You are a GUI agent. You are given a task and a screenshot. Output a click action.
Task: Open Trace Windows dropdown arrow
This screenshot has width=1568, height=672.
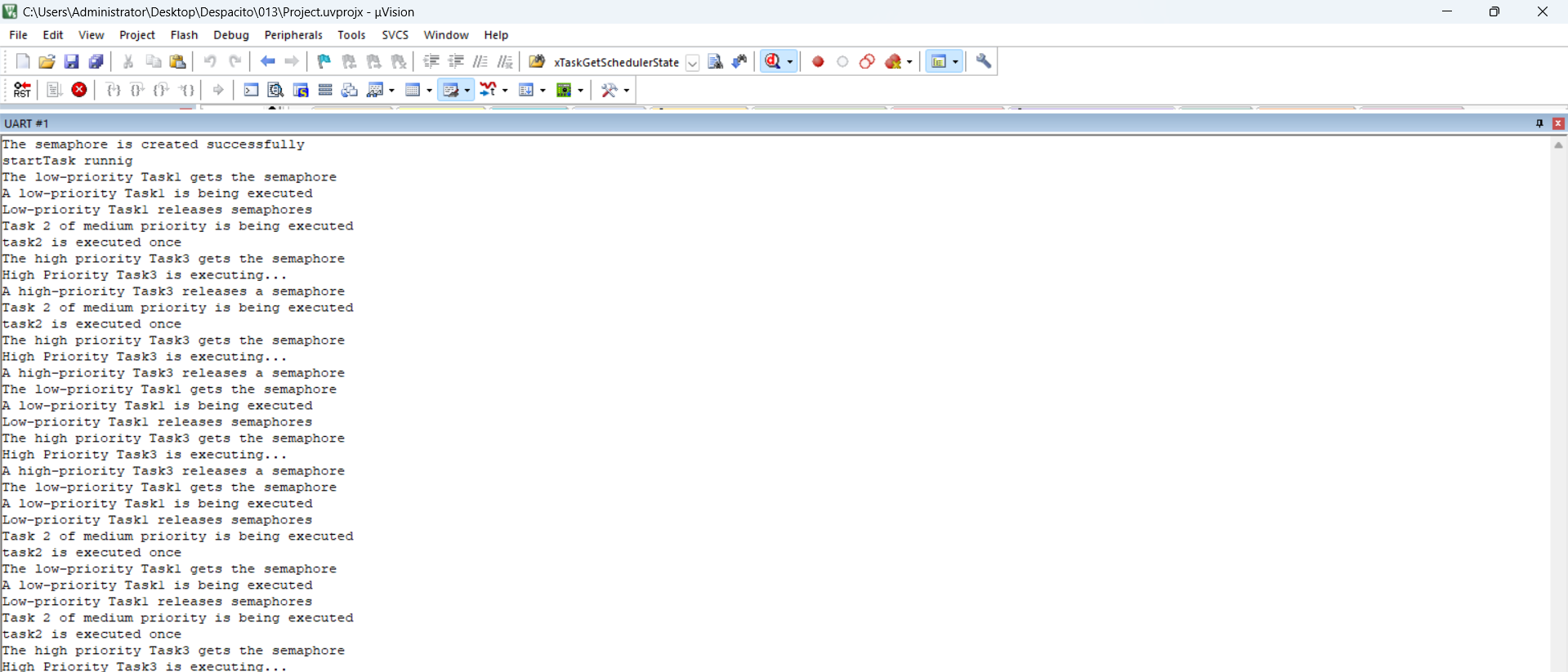[543, 91]
